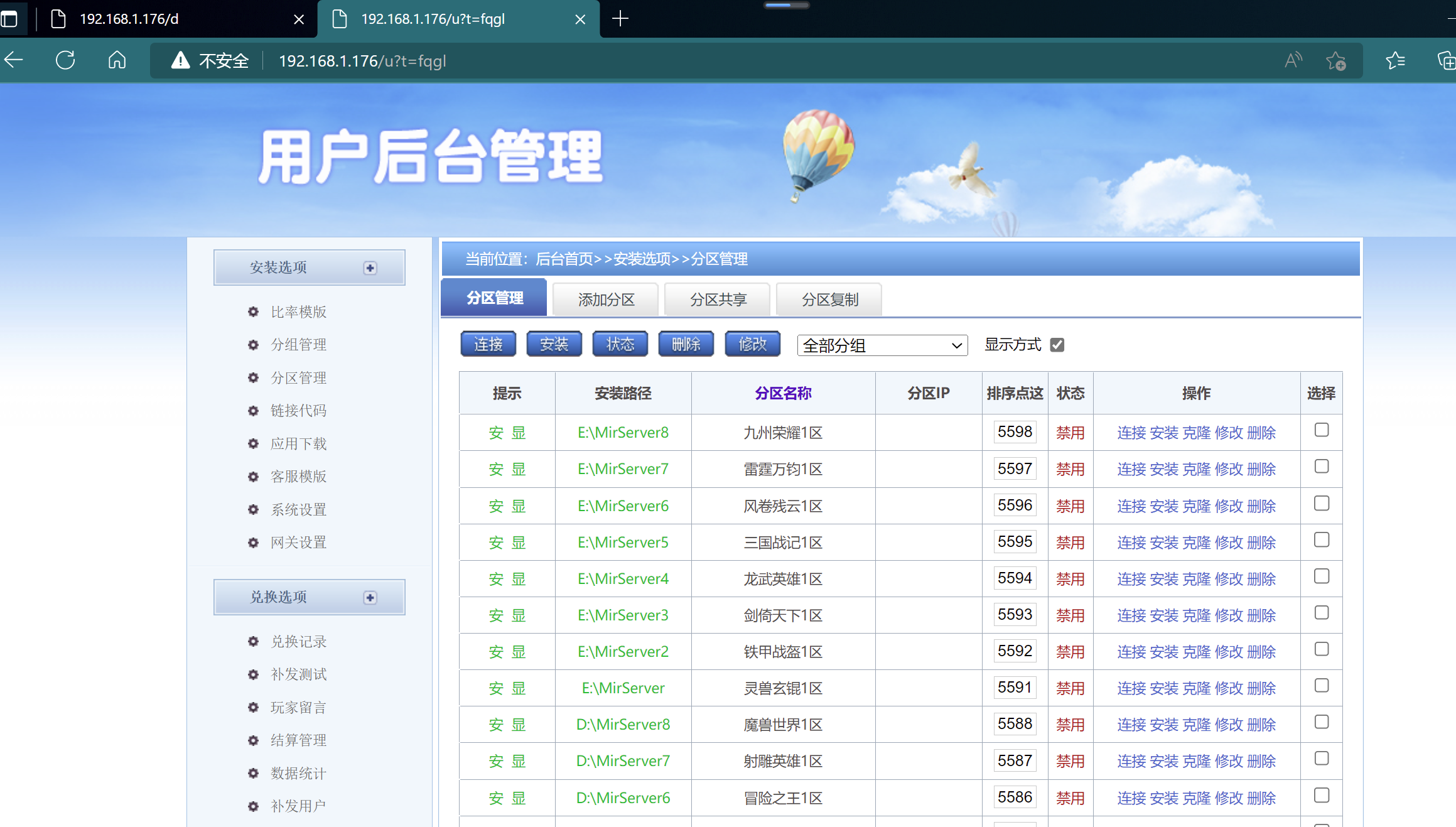Check the selection box for 九州荣耀1区

pos(1321,430)
